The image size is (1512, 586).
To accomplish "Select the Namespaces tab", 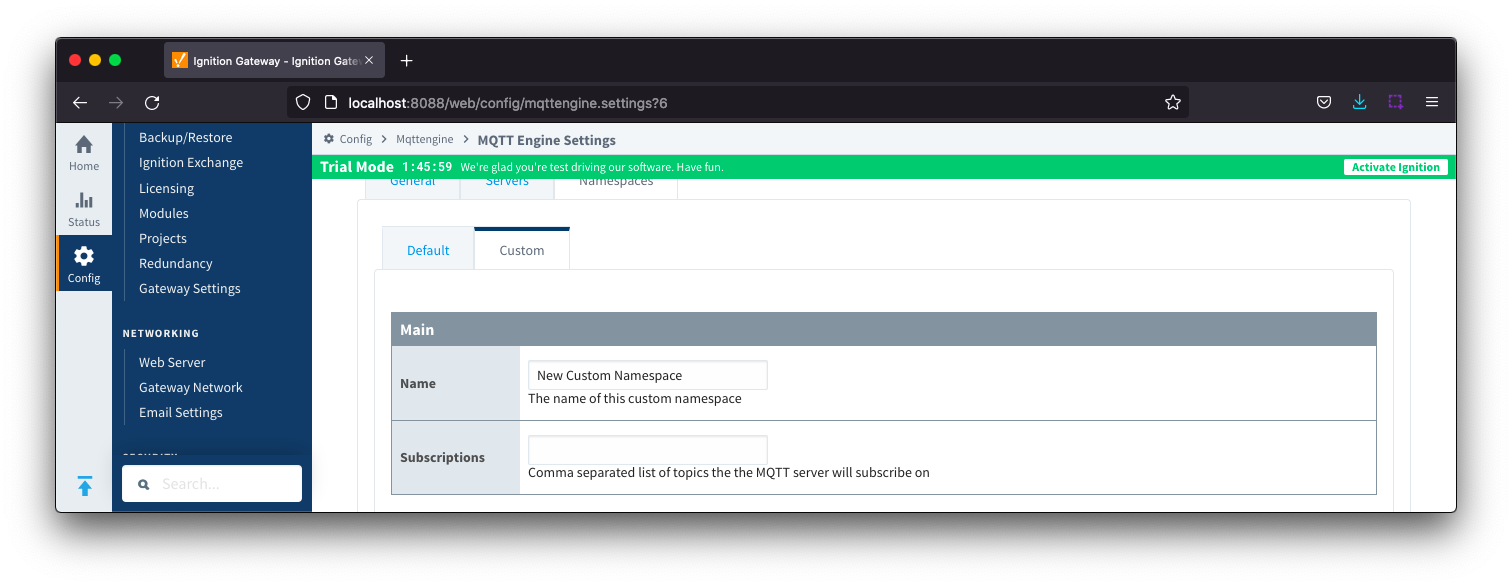I will [616, 183].
